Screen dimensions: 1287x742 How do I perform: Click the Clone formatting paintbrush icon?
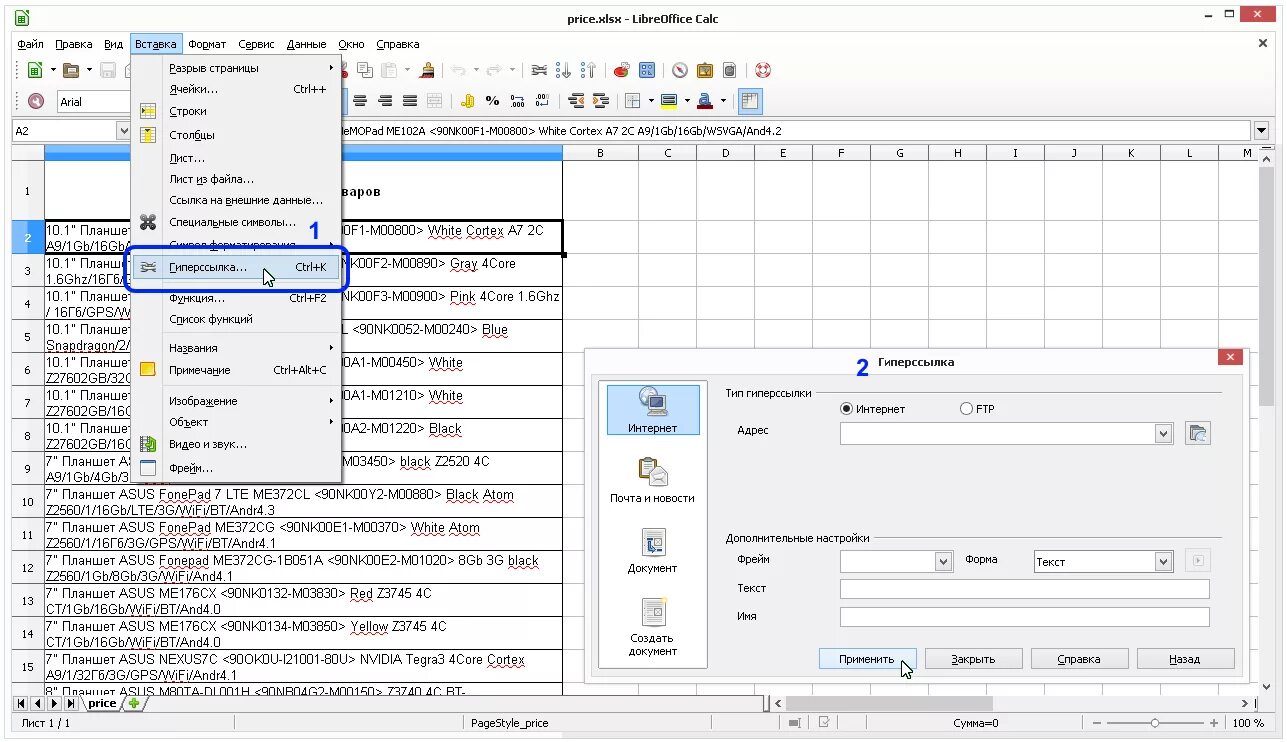coord(428,70)
